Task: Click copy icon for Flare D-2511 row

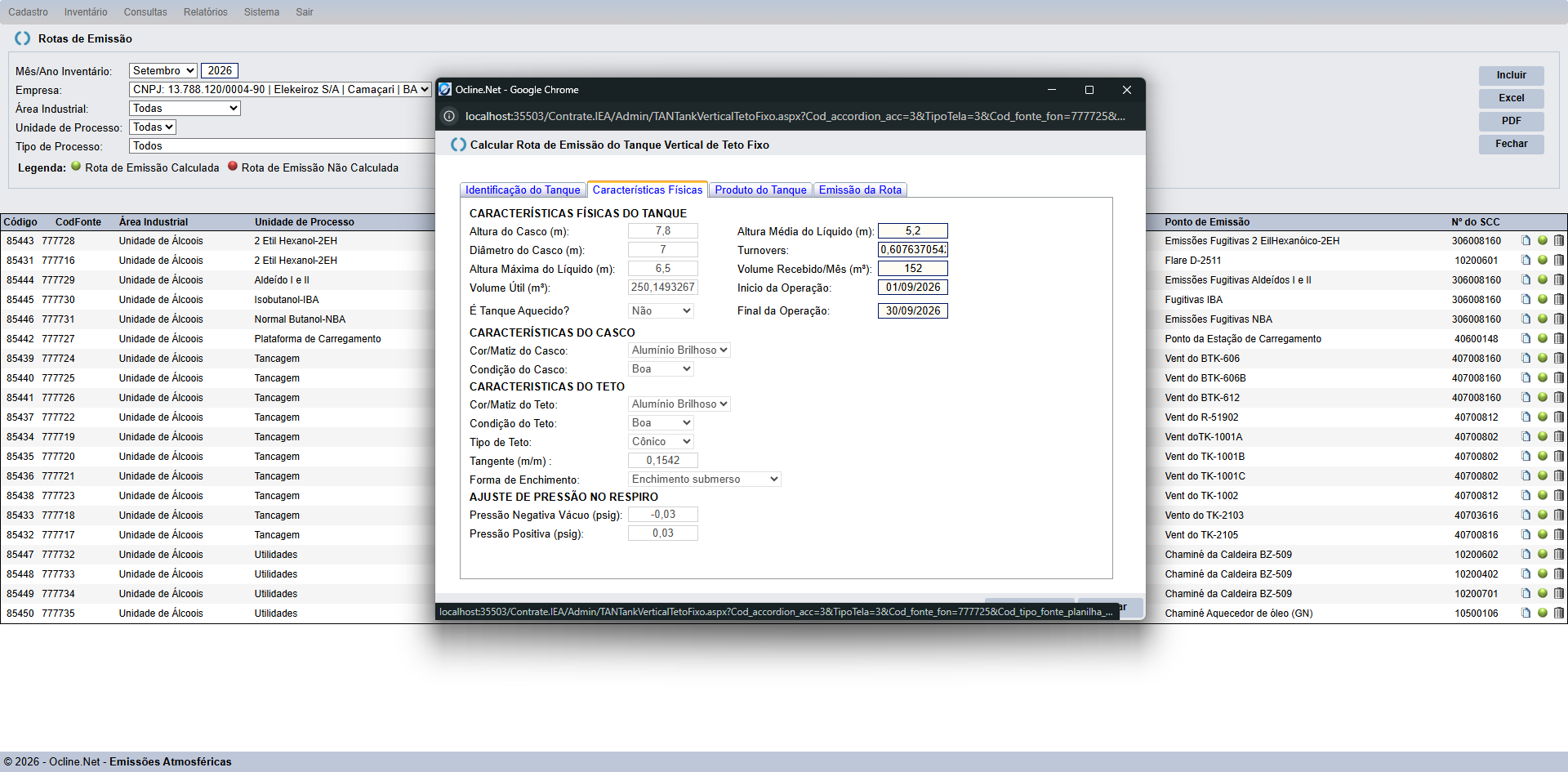Action: [x=1526, y=261]
